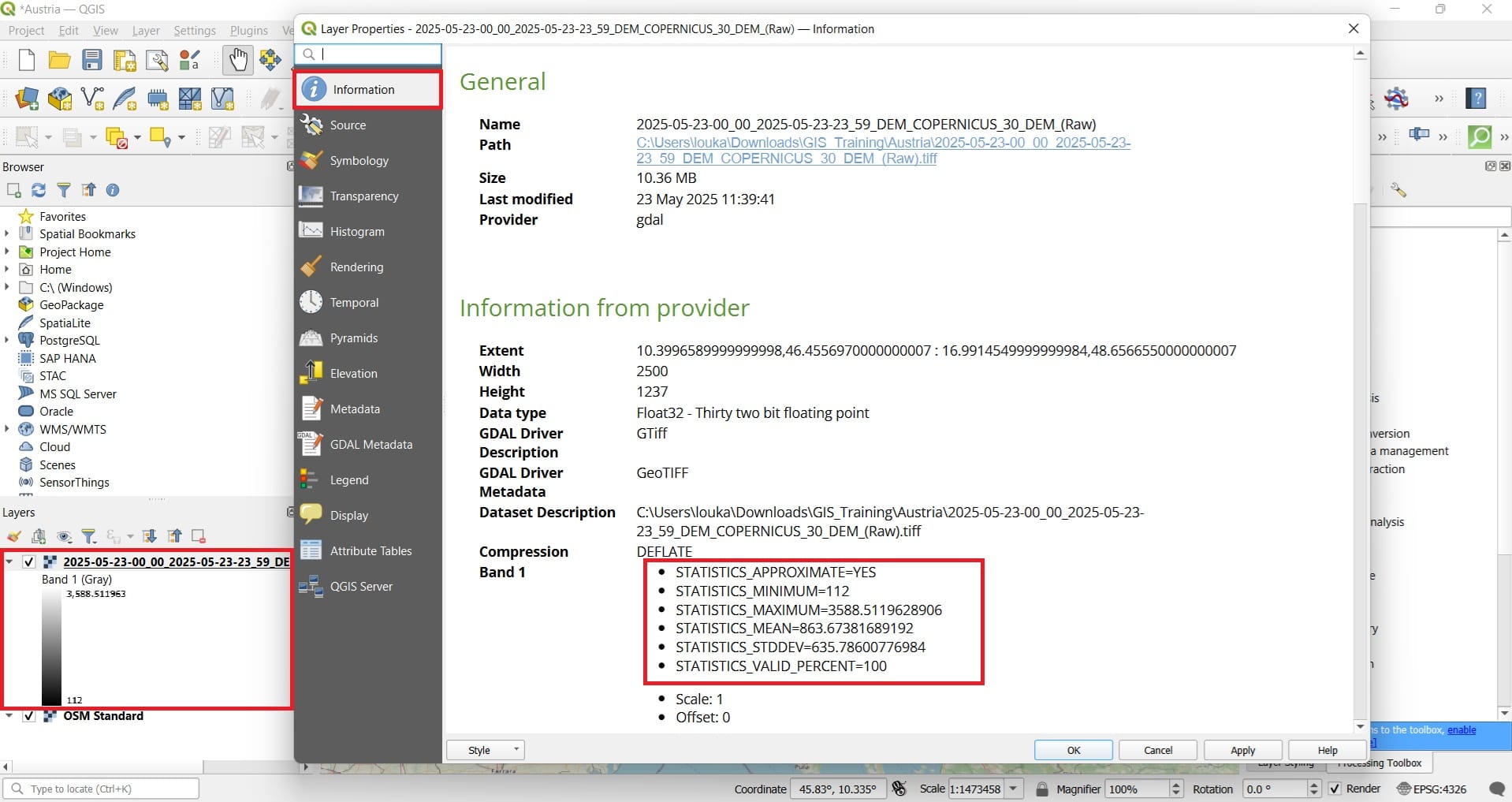This screenshot has width=1512, height=802.
Task: Open the Plugins menu
Action: pos(249,31)
